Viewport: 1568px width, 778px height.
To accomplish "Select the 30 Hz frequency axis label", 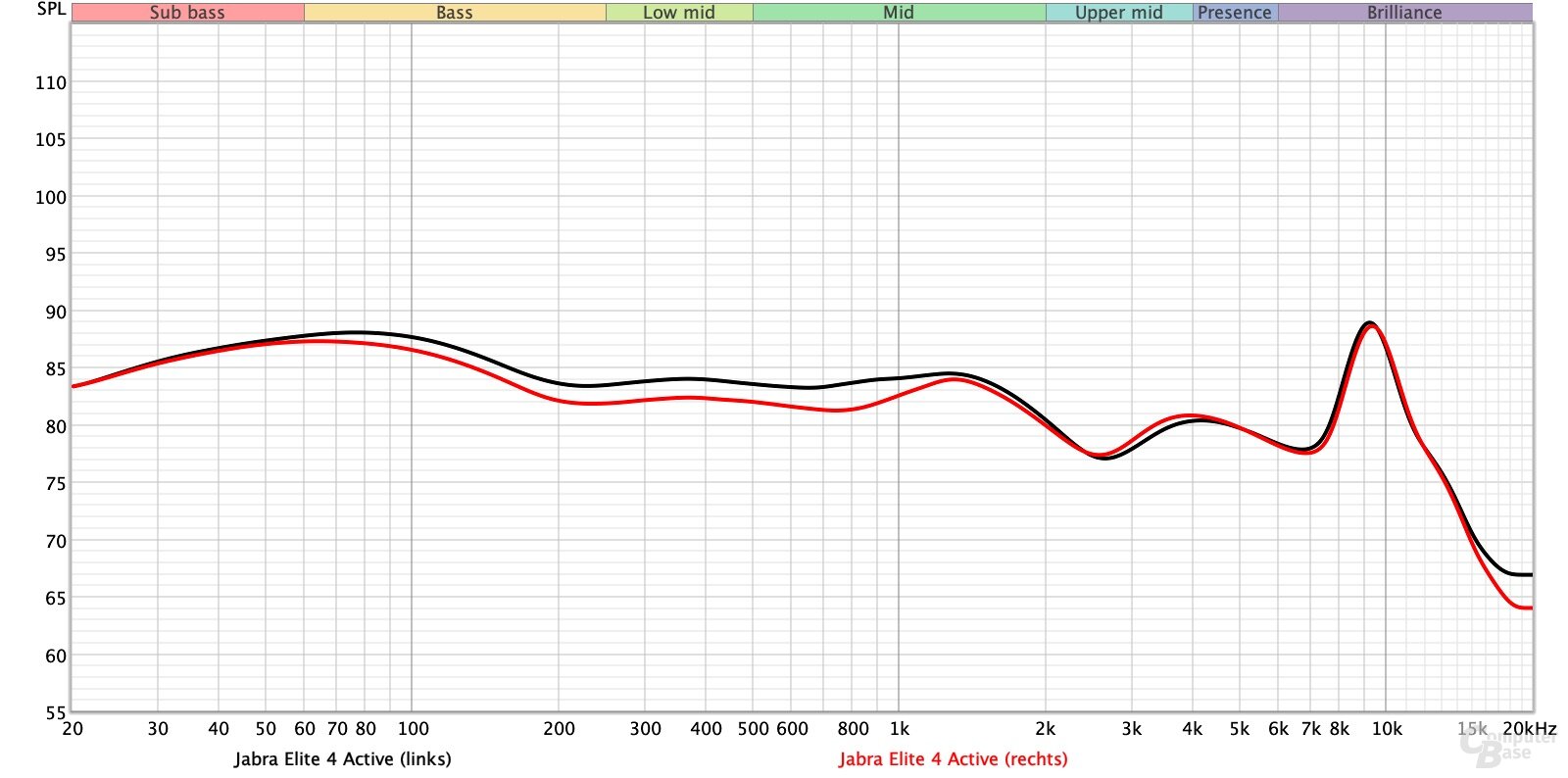I will point(158,728).
